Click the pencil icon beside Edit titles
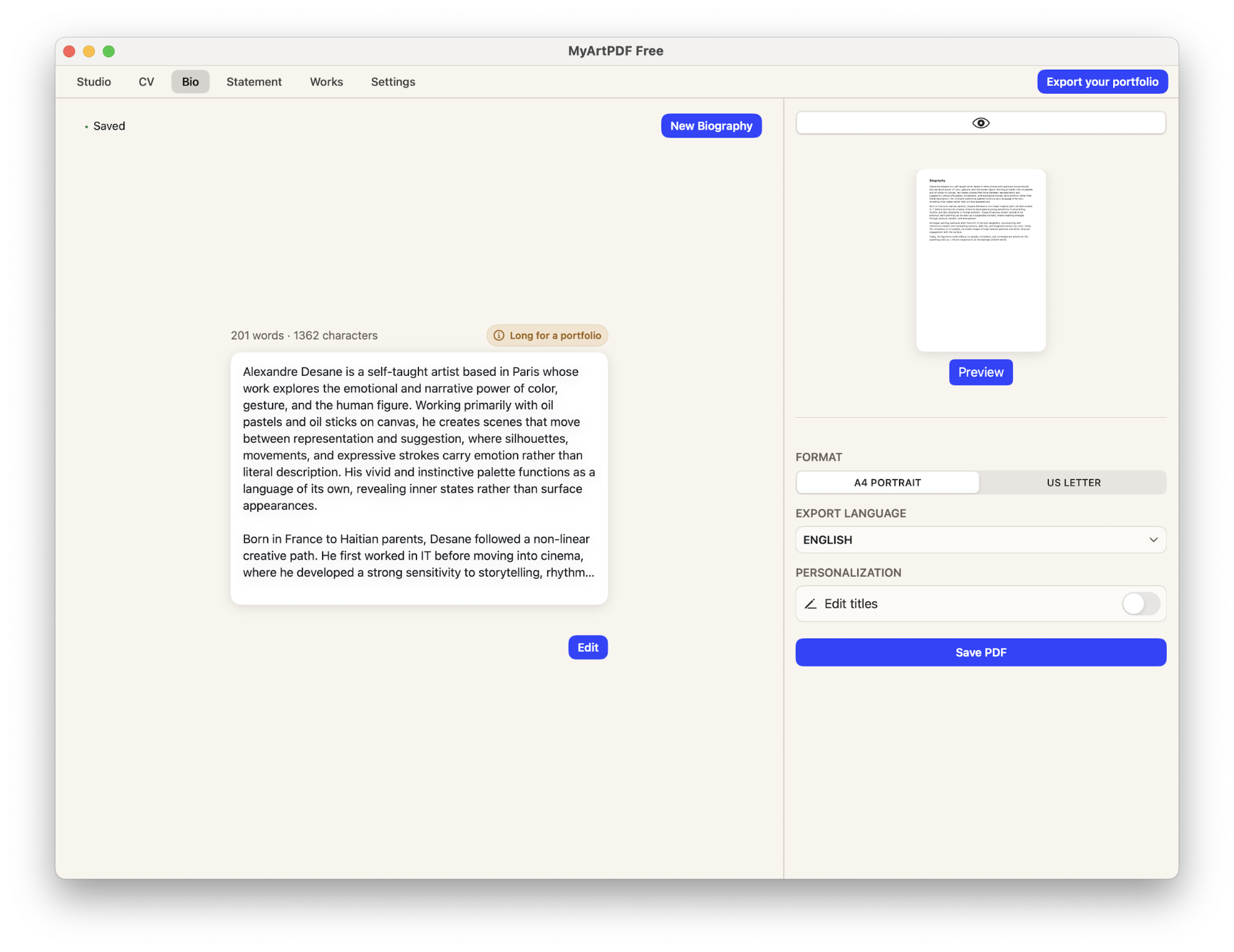Image resolution: width=1234 pixels, height=952 pixels. click(811, 603)
